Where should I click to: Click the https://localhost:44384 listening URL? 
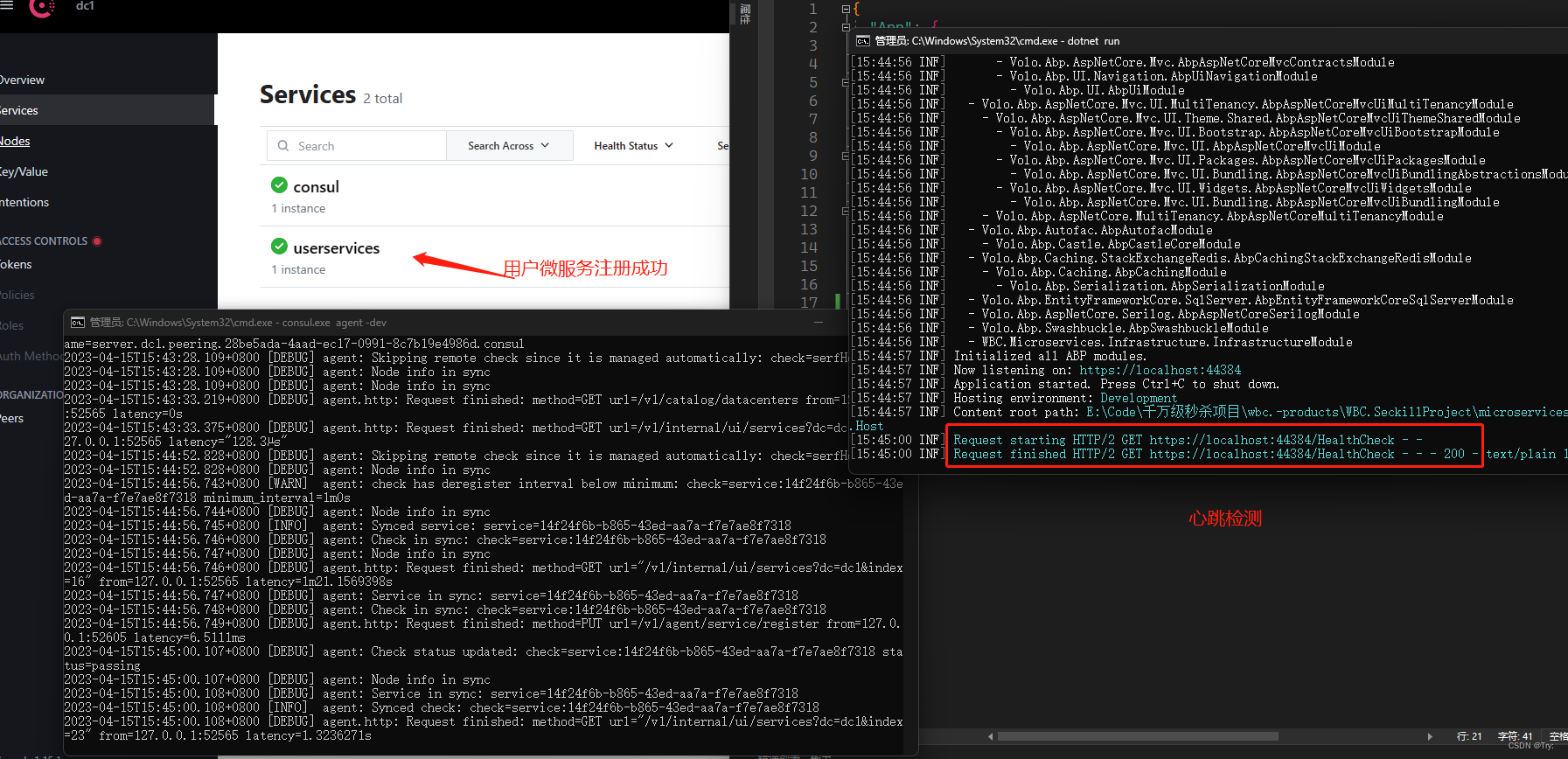[1160, 370]
